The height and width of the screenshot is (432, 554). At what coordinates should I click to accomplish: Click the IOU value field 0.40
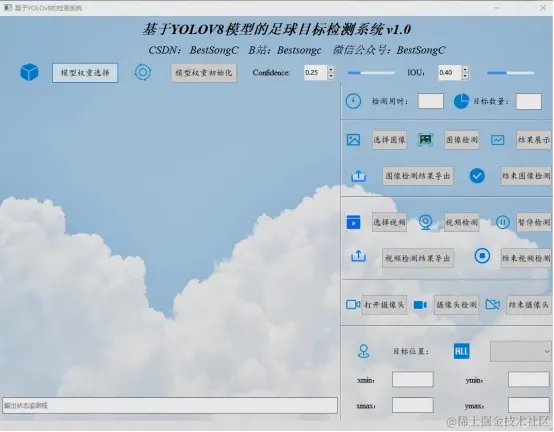450,72
